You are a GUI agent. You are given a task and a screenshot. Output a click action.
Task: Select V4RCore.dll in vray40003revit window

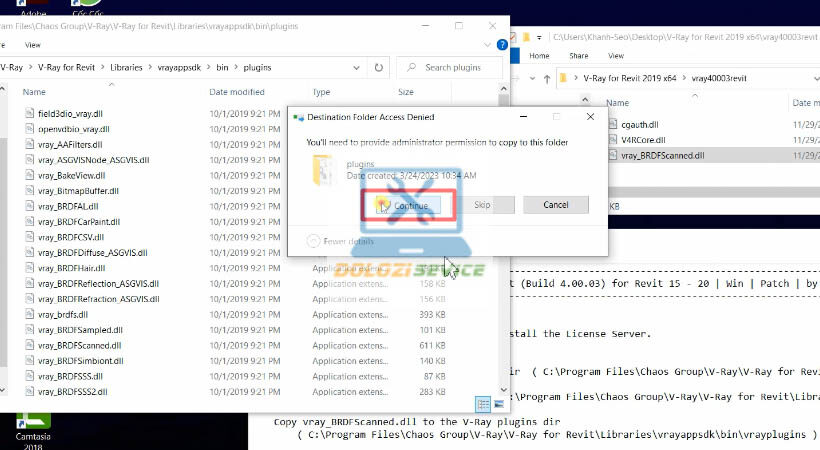[x=643, y=140]
